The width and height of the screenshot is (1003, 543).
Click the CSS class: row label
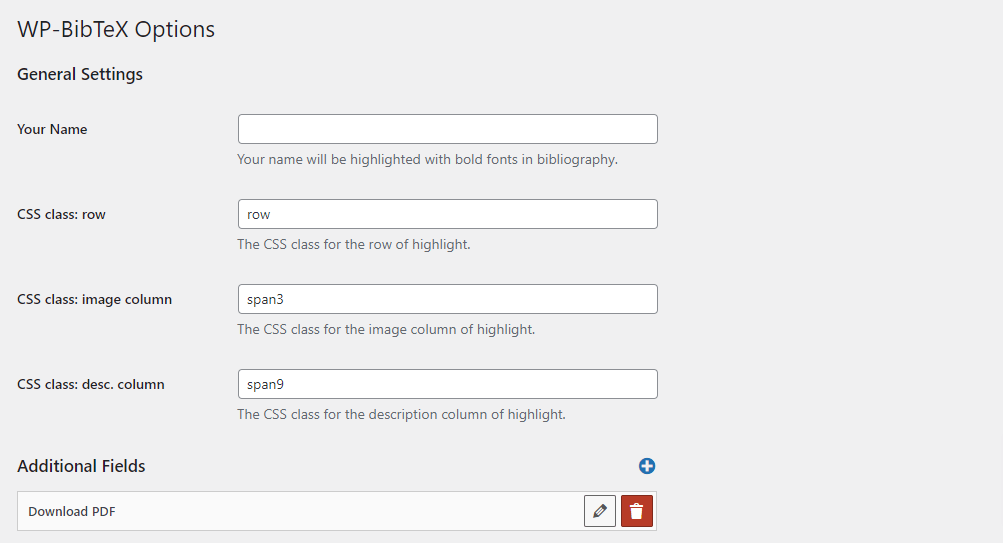[x=61, y=214]
